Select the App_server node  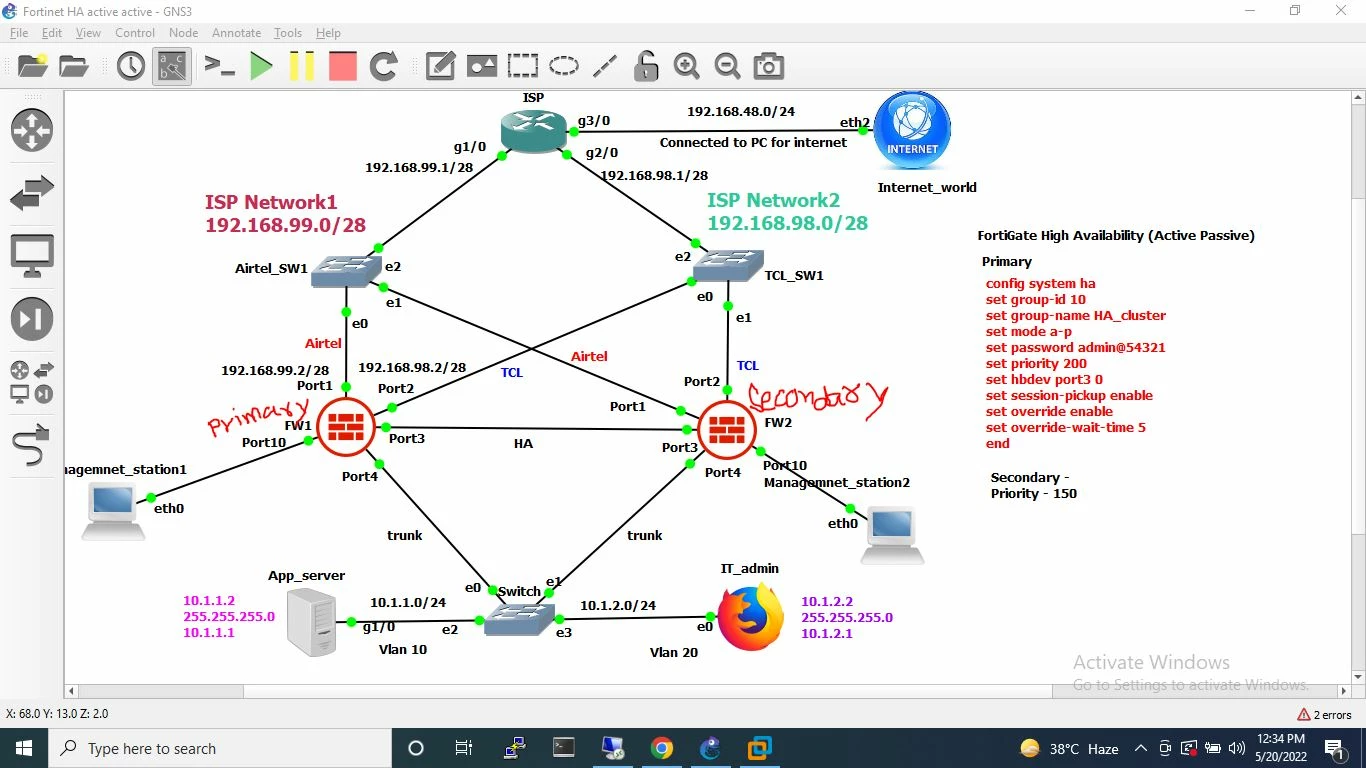click(x=311, y=622)
